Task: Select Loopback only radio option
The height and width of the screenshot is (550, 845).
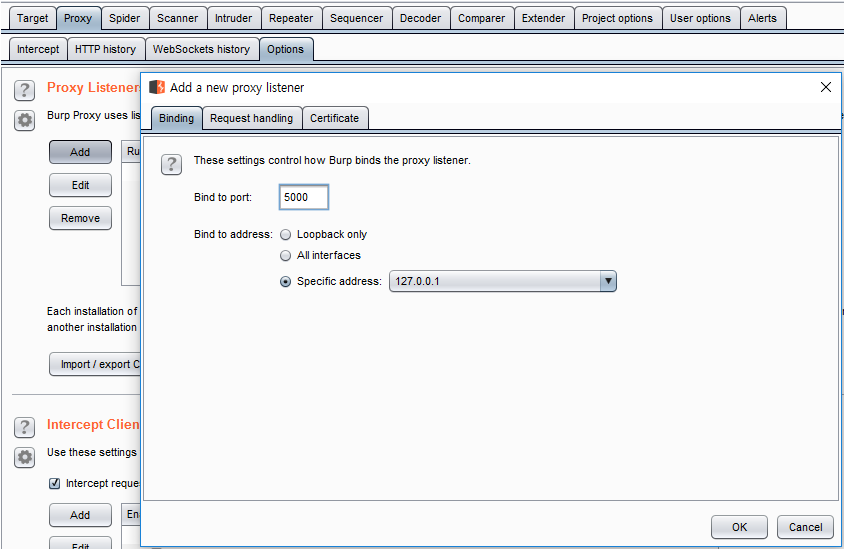Action: point(286,235)
